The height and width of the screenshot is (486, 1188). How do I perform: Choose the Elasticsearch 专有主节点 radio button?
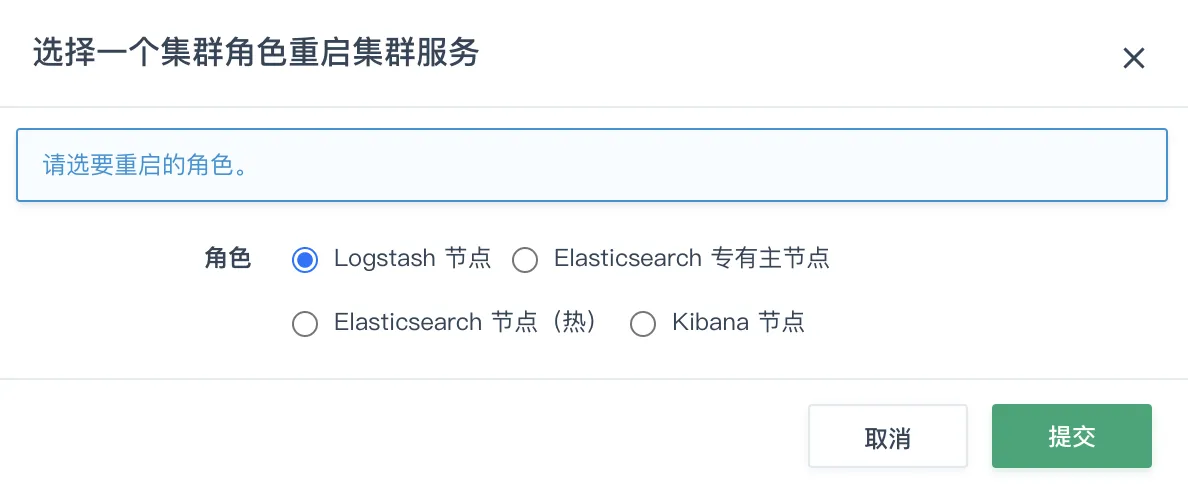(525, 260)
